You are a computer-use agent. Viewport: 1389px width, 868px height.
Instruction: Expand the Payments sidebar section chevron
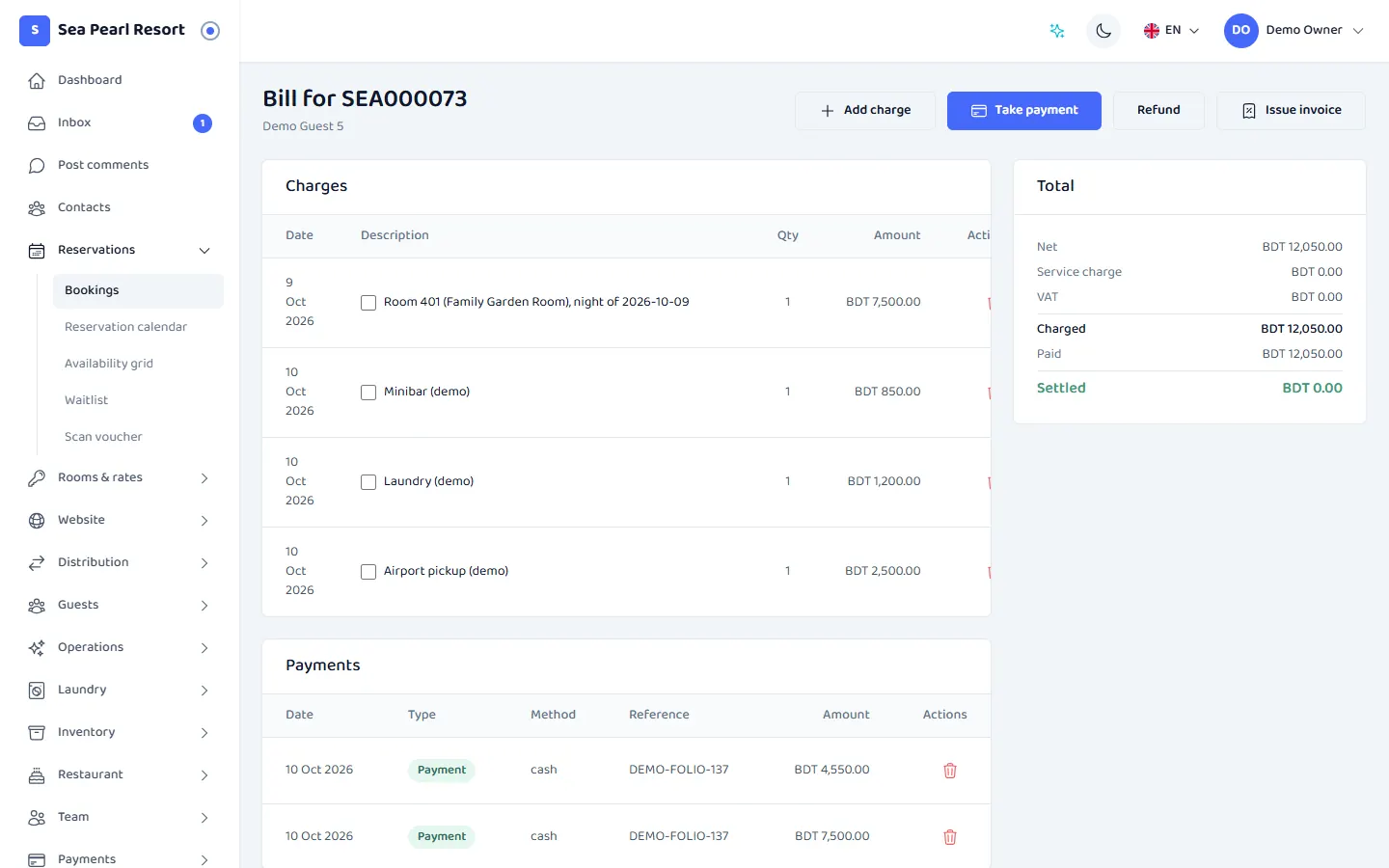click(204, 859)
